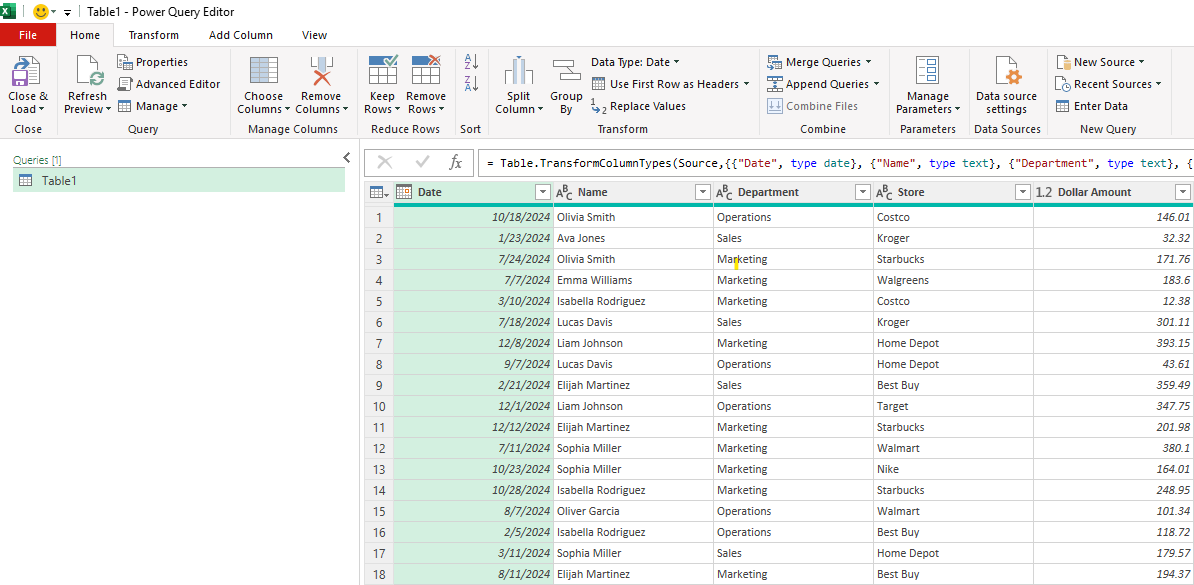Select the cell with amount 393.15

click(x=1113, y=343)
